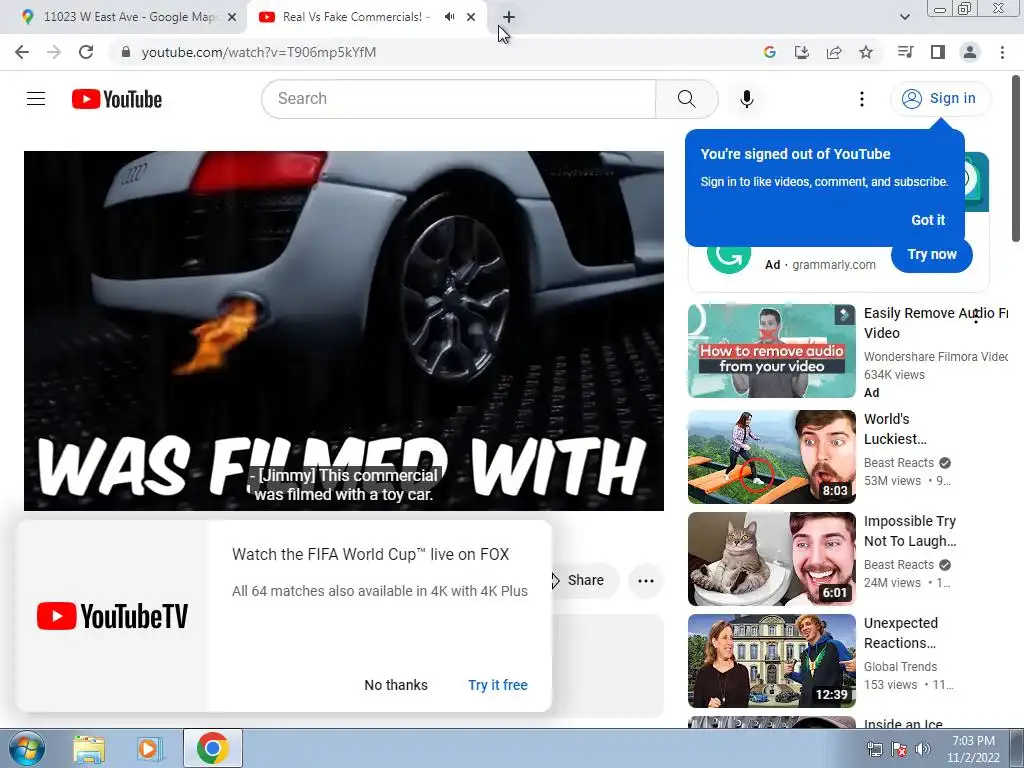Viewport: 1024px width, 768px height.
Task: Bookmark this page with star icon
Action: point(866,52)
